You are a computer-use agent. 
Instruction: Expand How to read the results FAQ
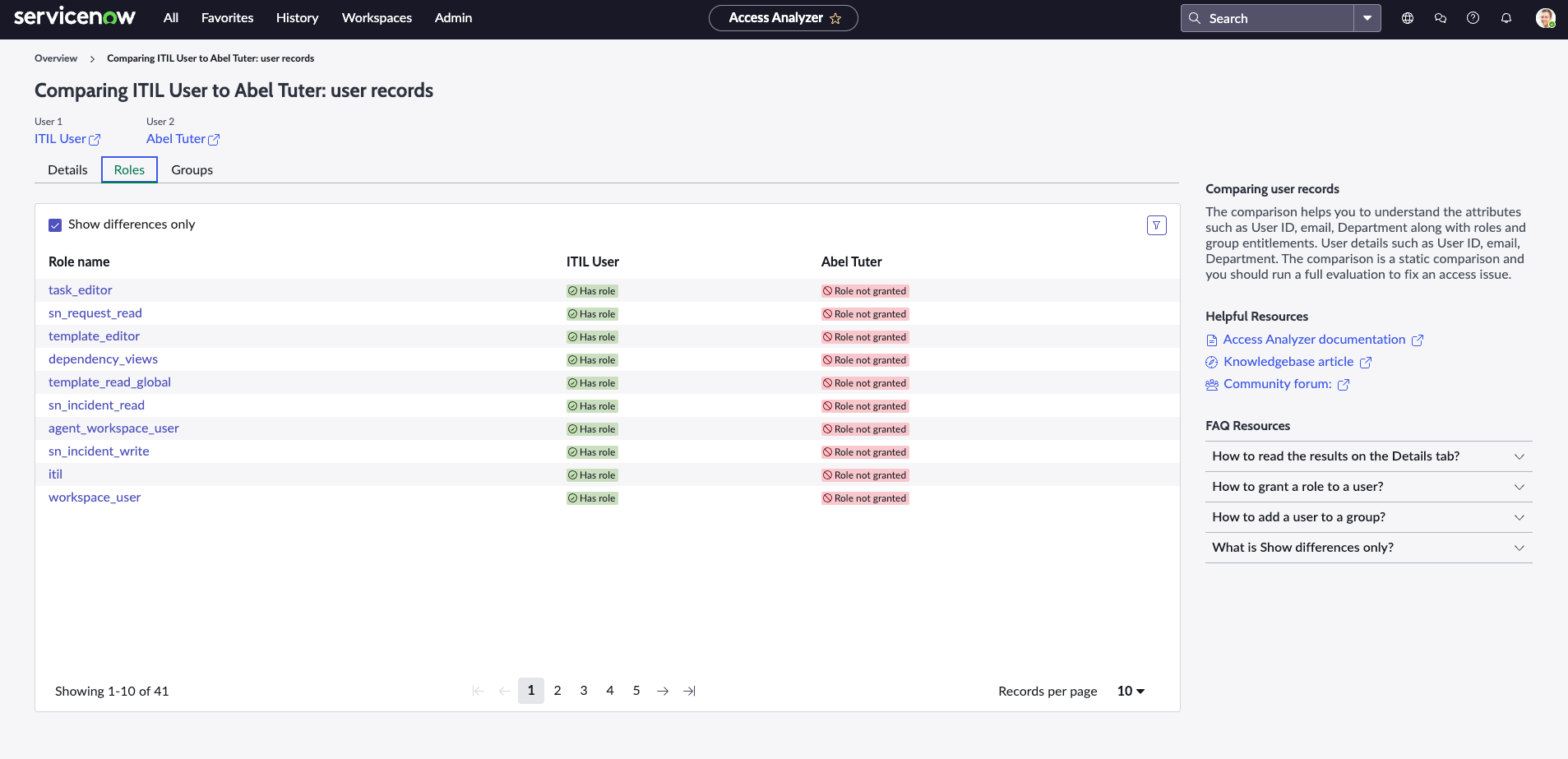tap(1369, 456)
